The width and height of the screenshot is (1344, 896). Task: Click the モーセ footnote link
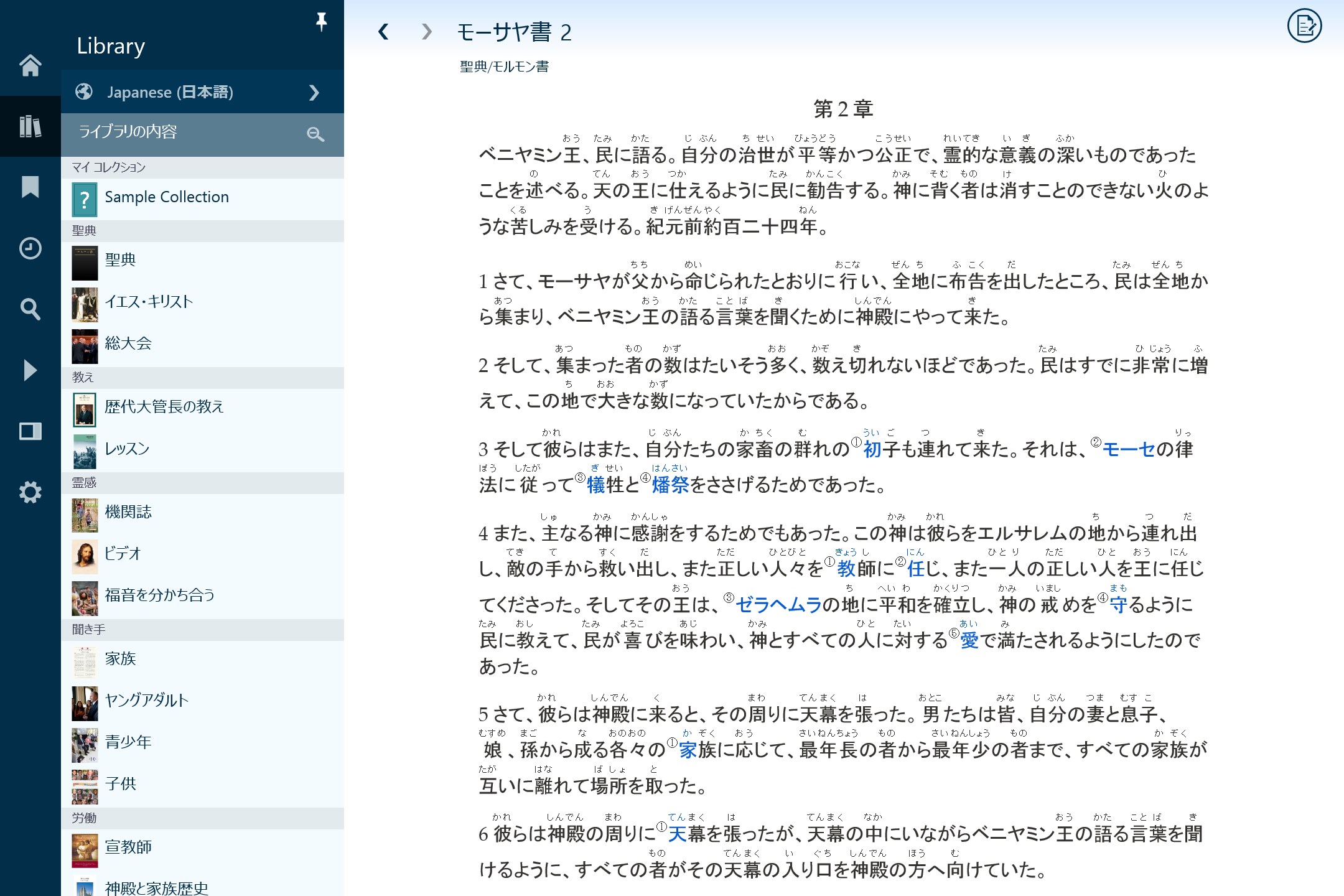[x=1129, y=449]
